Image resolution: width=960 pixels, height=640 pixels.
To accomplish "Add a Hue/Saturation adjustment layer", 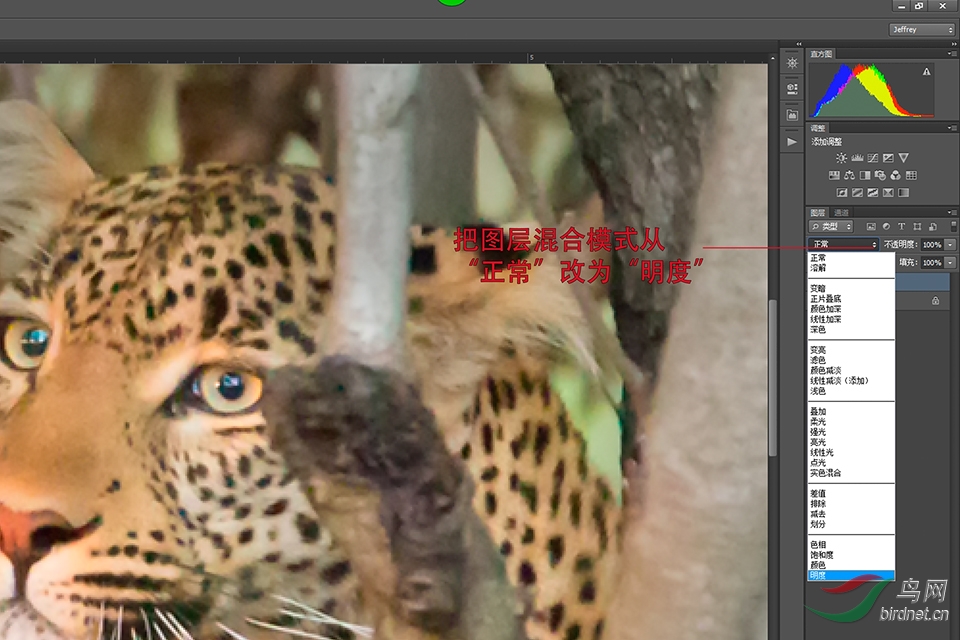I will coord(834,175).
